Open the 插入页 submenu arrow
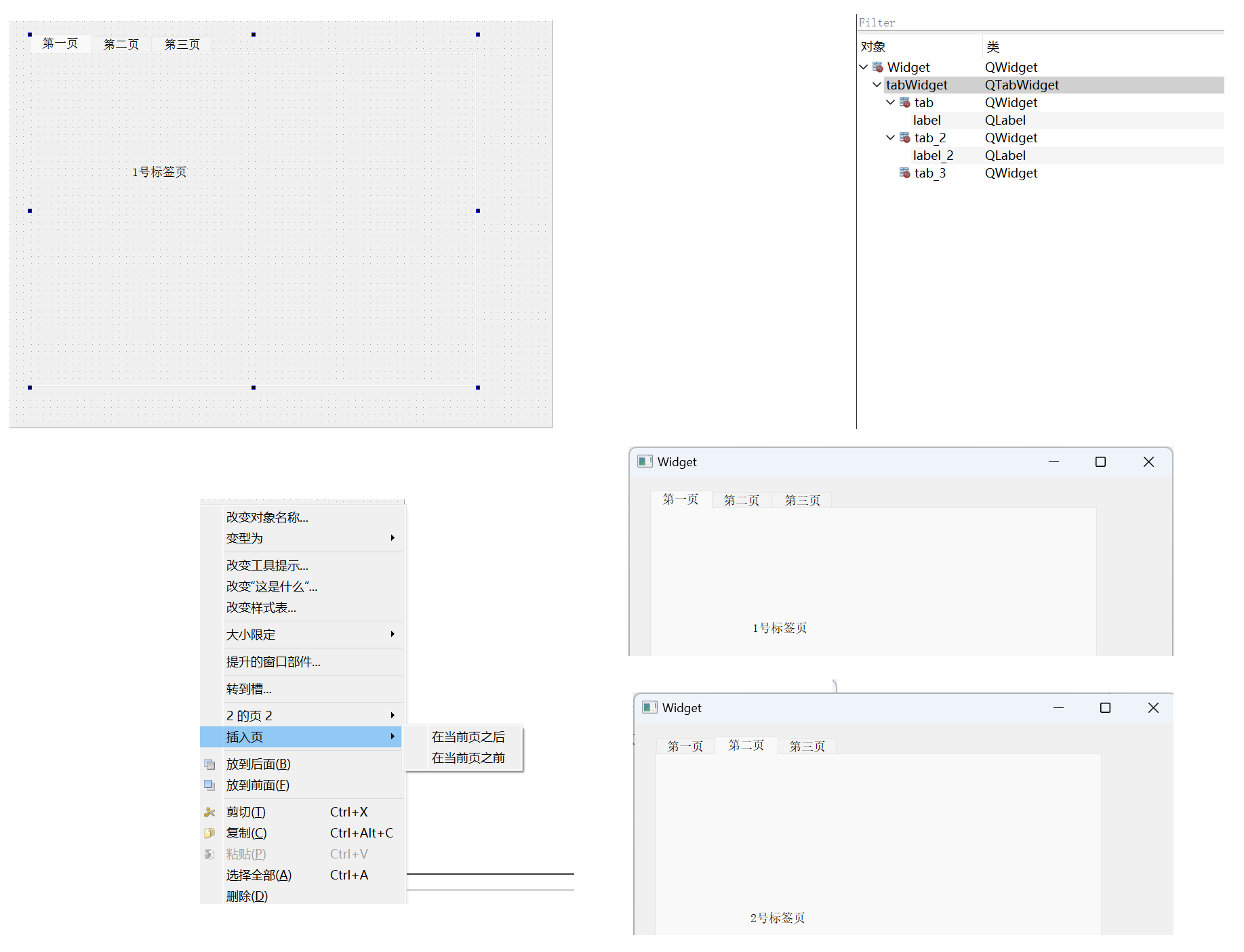The width and height of the screenshot is (1244, 952). click(x=393, y=737)
